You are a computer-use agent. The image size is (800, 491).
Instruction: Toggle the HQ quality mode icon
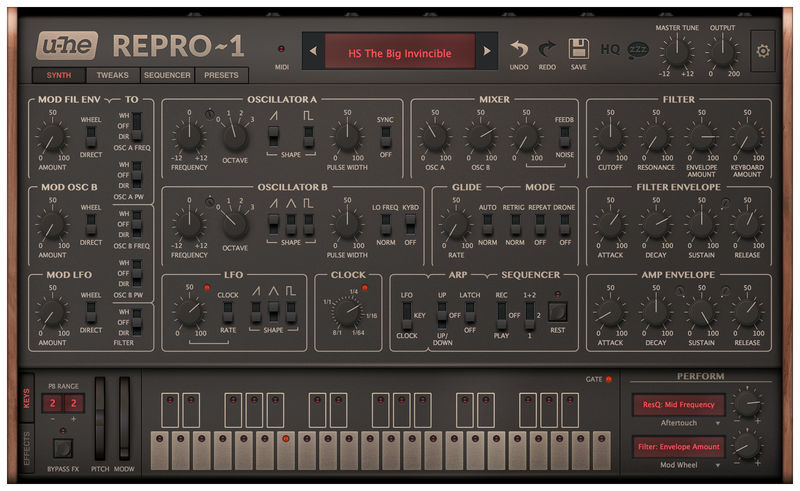(610, 49)
